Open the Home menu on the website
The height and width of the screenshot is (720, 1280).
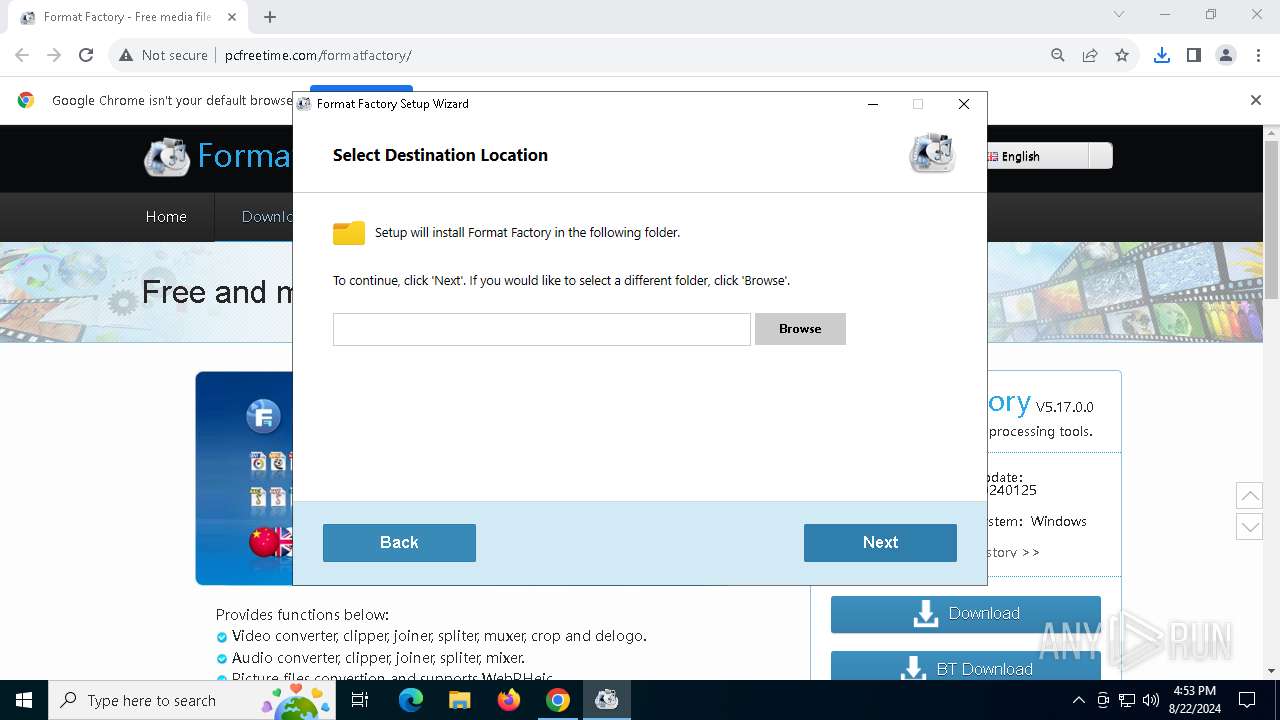pos(166,217)
